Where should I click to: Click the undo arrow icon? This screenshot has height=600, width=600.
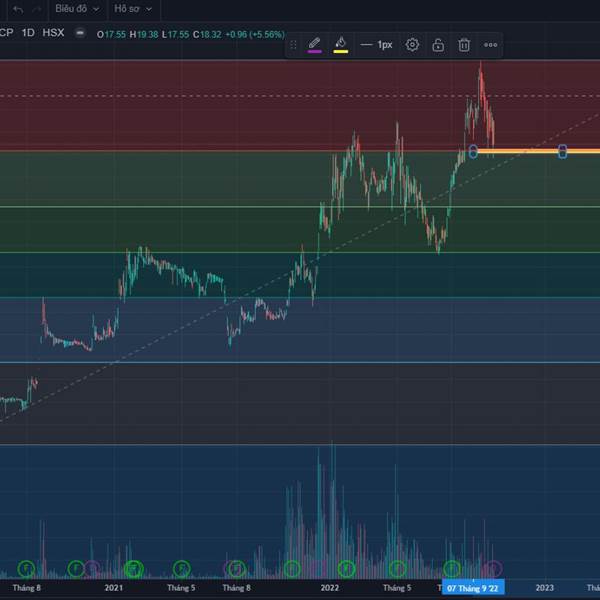coord(18,10)
